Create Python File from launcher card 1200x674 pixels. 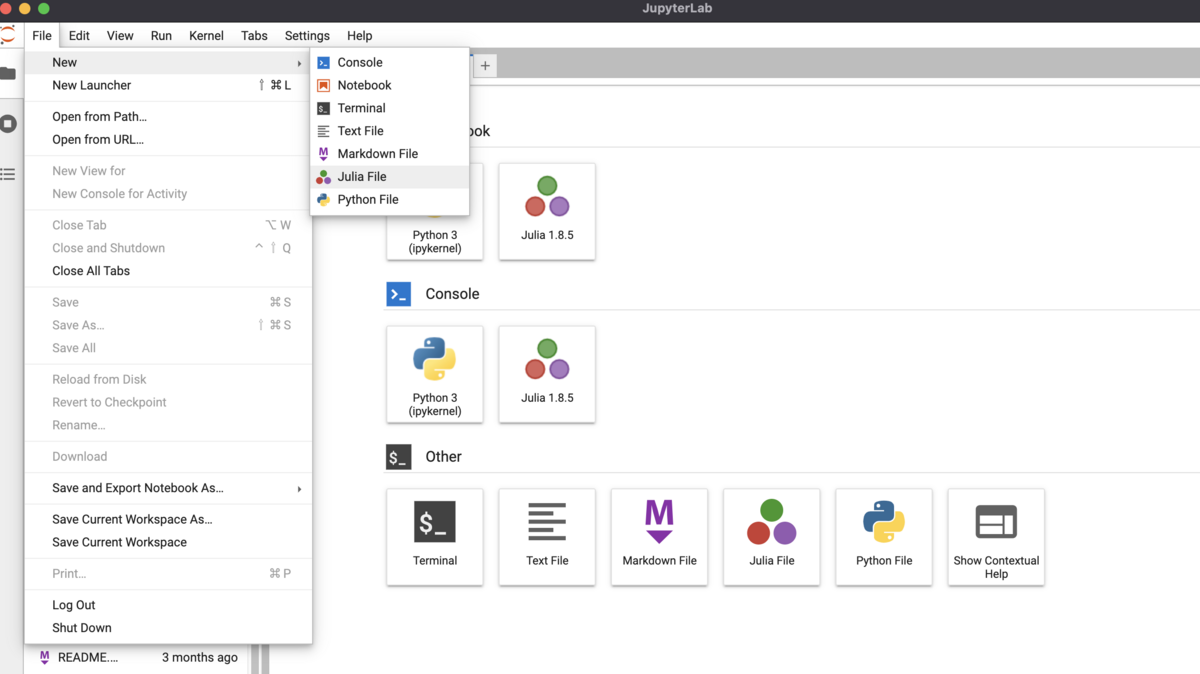tap(884, 537)
